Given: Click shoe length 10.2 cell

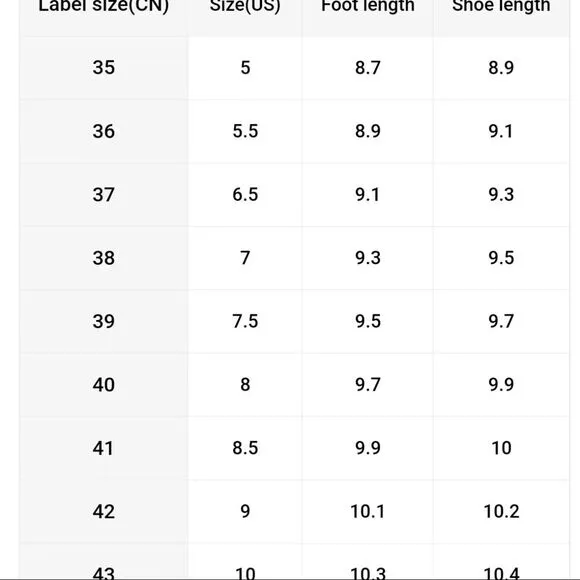Looking at the screenshot, I should [501, 512].
